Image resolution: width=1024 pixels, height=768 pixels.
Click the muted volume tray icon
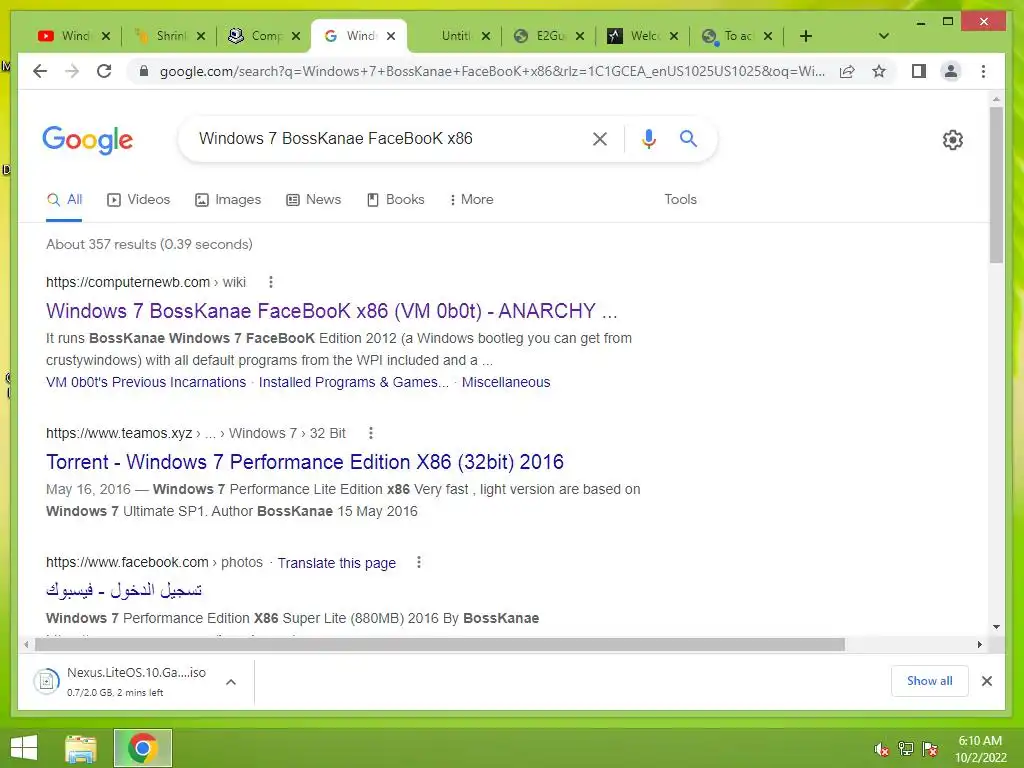click(x=882, y=749)
